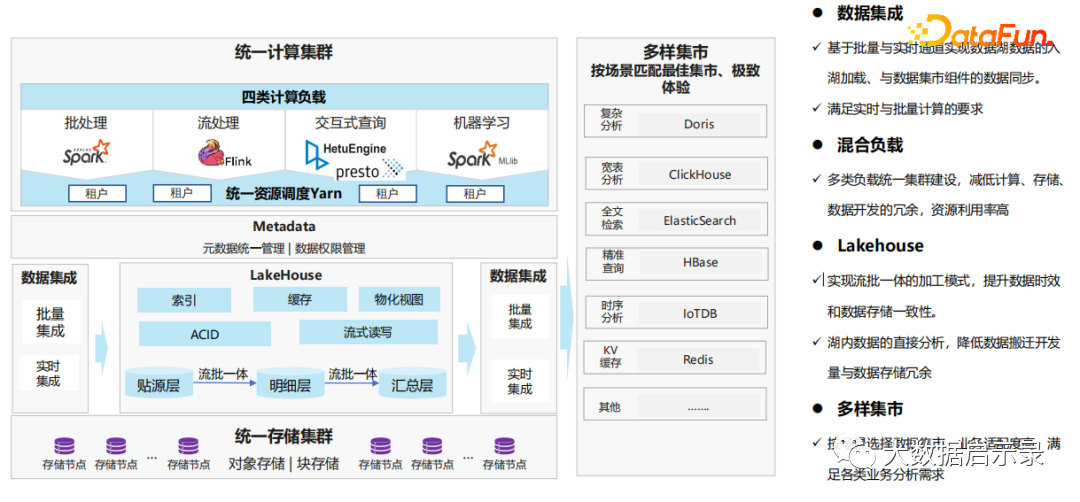Click the LakeHouse panel title
The width and height of the screenshot is (1080, 502).
tap(286, 275)
